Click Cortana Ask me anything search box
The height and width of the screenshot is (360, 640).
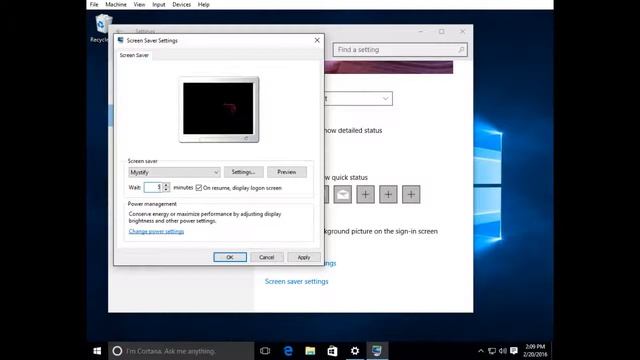pyautogui.click(x=181, y=351)
